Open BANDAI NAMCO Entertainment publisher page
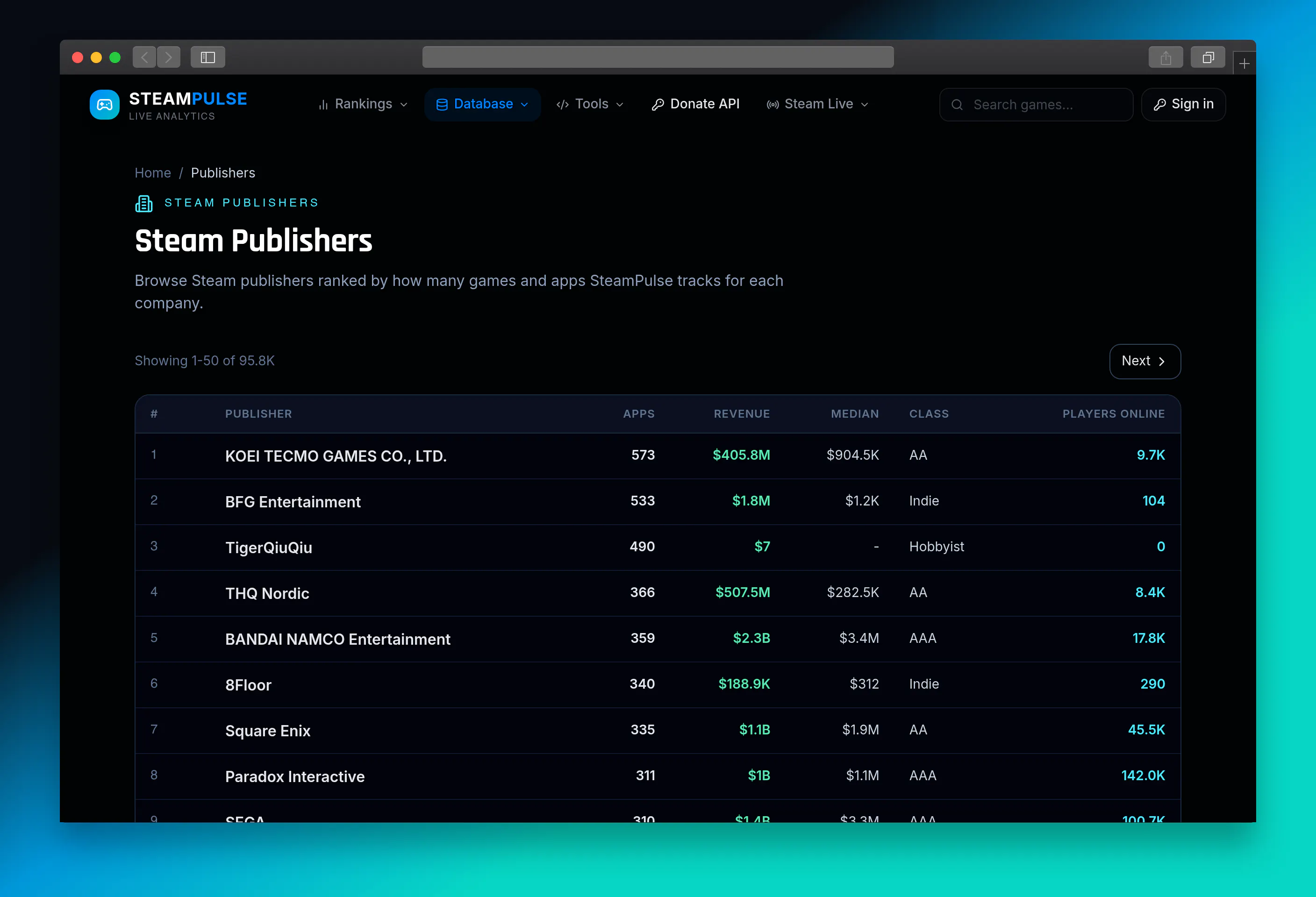 tap(337, 639)
